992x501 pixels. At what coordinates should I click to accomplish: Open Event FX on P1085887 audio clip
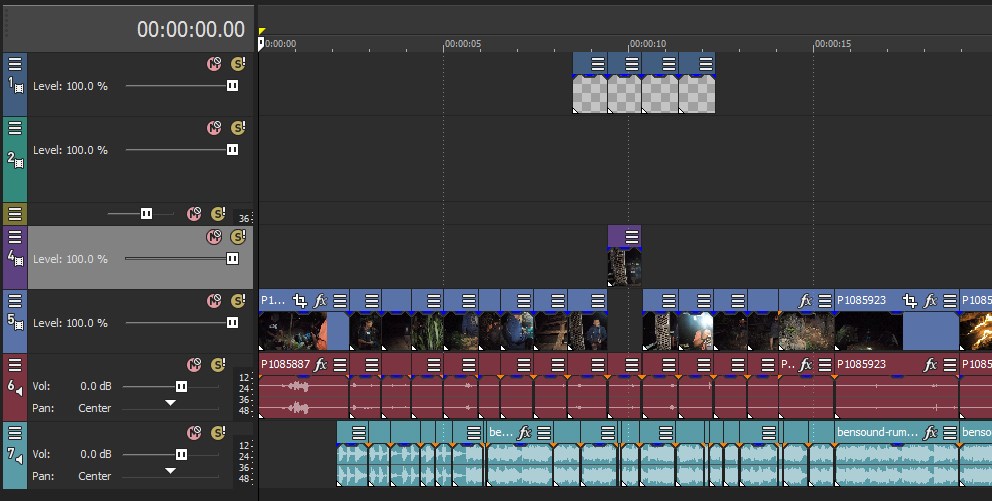coord(321,365)
